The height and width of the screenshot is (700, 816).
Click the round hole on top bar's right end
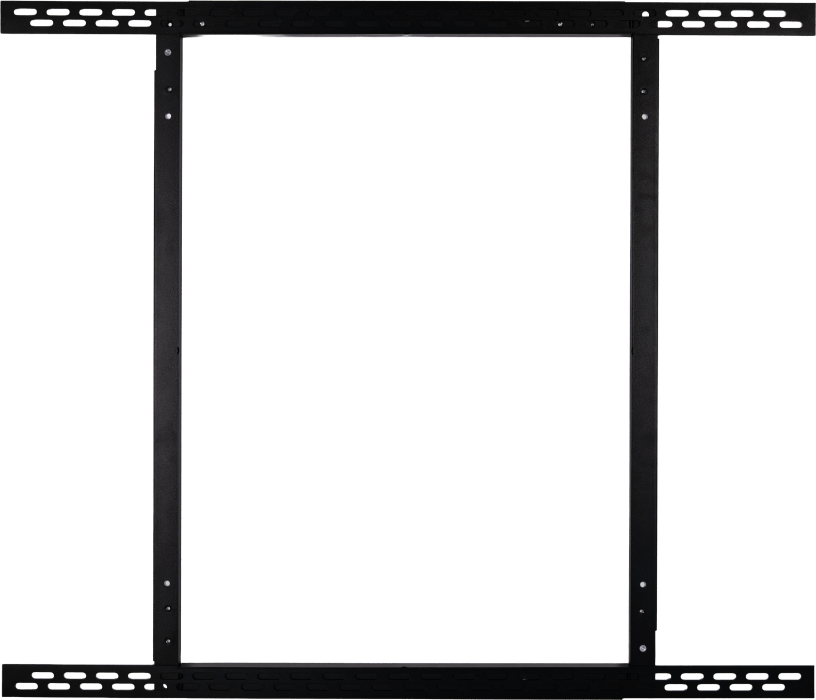[645, 14]
